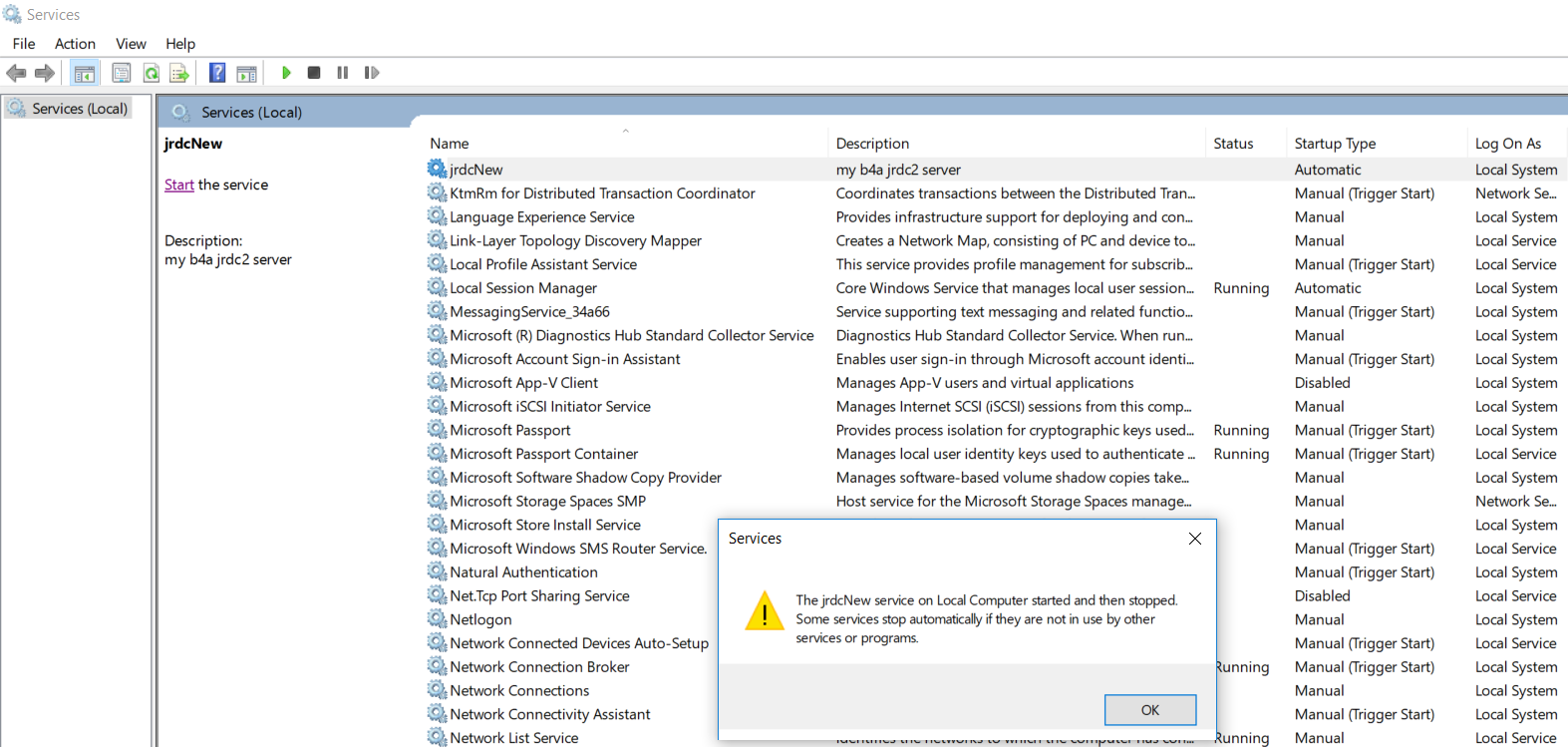Select Microsoft (R) Diagnostics Hub Standard Collector Service
1568x747 pixels.
pos(631,335)
